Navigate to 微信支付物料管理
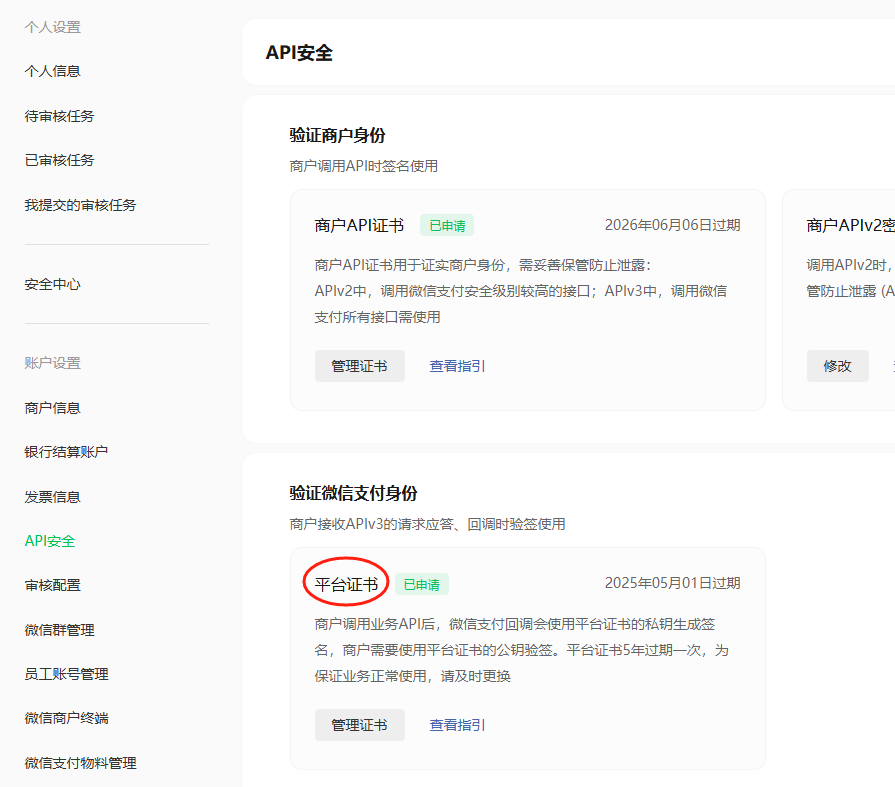 (x=80, y=763)
